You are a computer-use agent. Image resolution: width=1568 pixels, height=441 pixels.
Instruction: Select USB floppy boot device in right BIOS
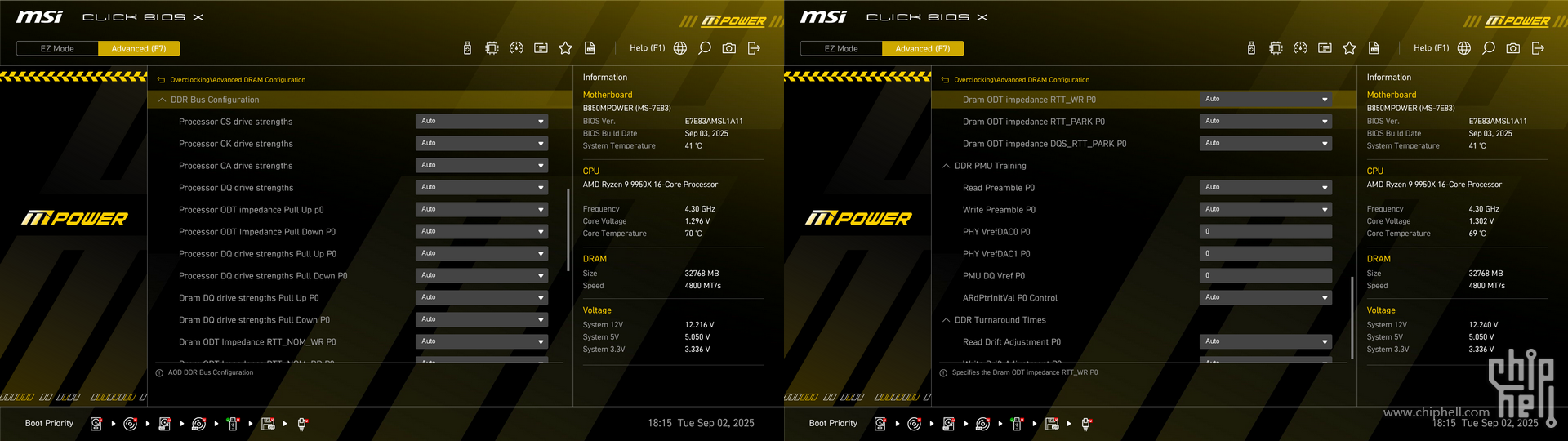click(1052, 424)
